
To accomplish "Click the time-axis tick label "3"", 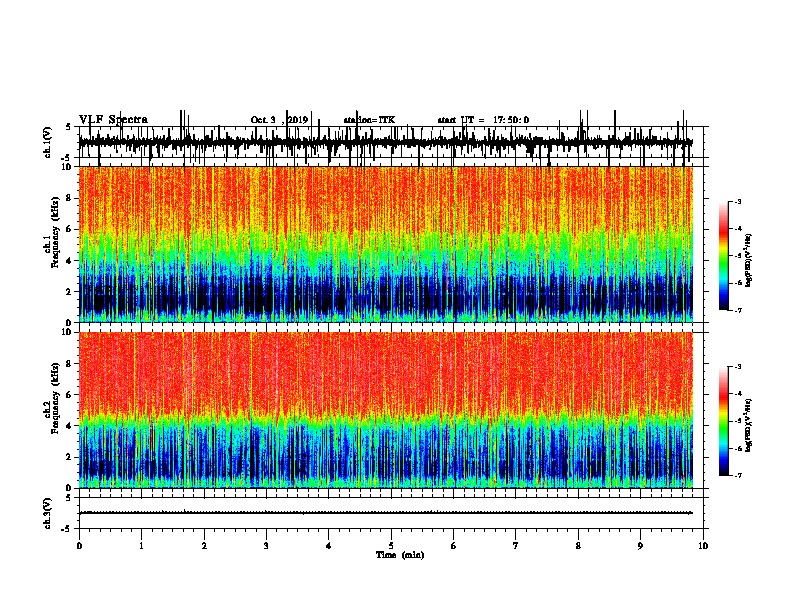I will pyautogui.click(x=266, y=546).
